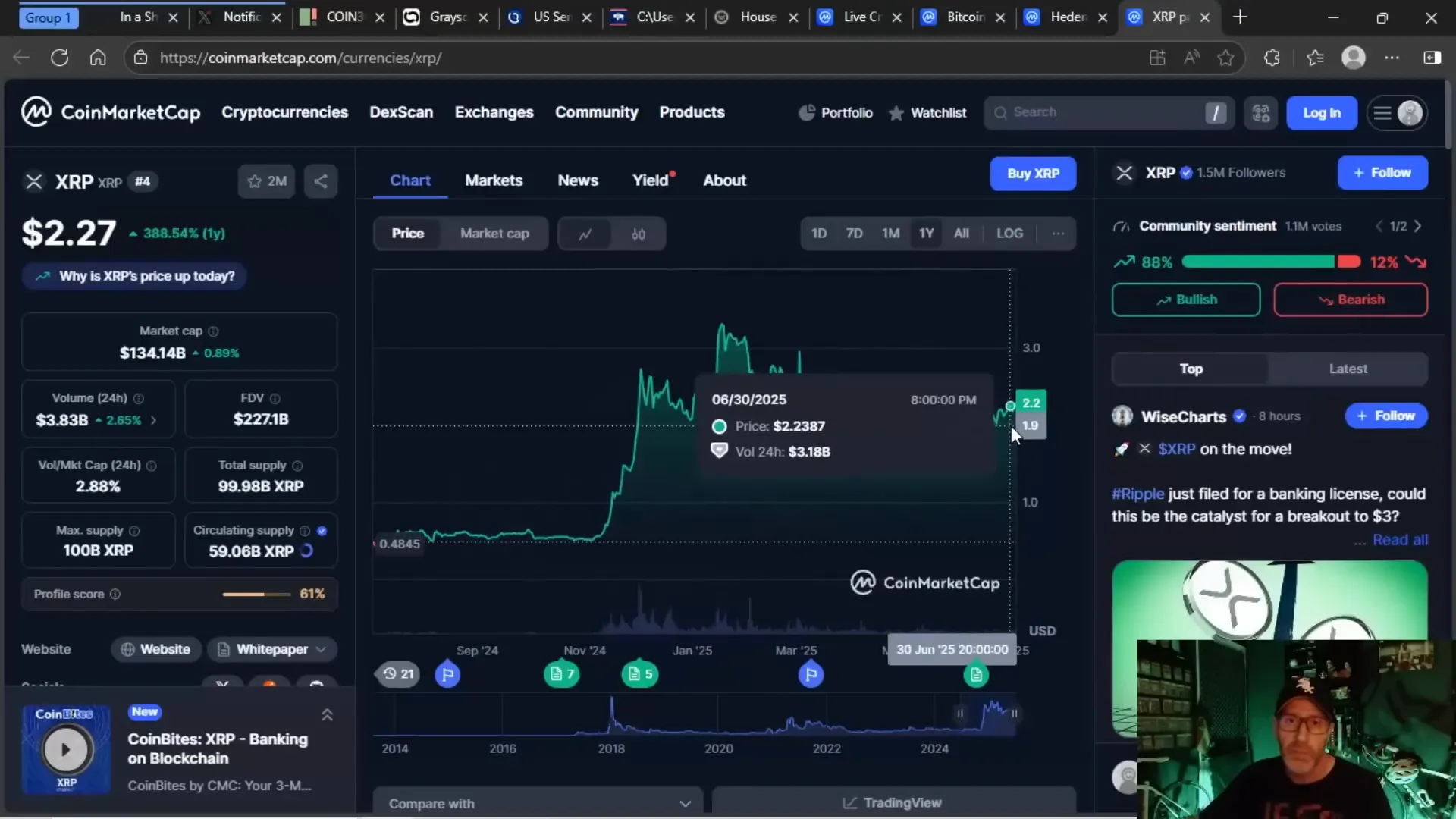Vote Bearish on XRP sentiment
Viewport: 1456px width, 819px height.
point(1351,300)
